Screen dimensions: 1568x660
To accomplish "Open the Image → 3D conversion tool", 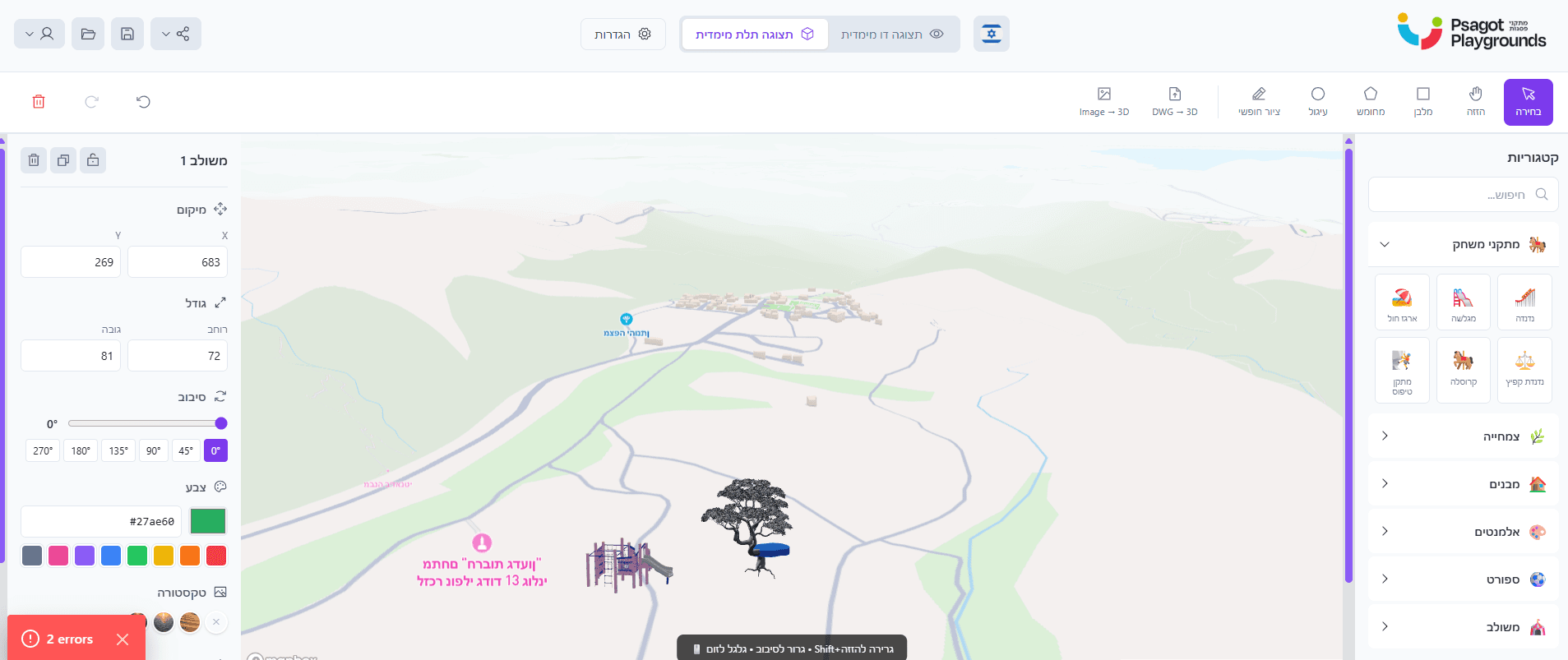I will (1104, 102).
